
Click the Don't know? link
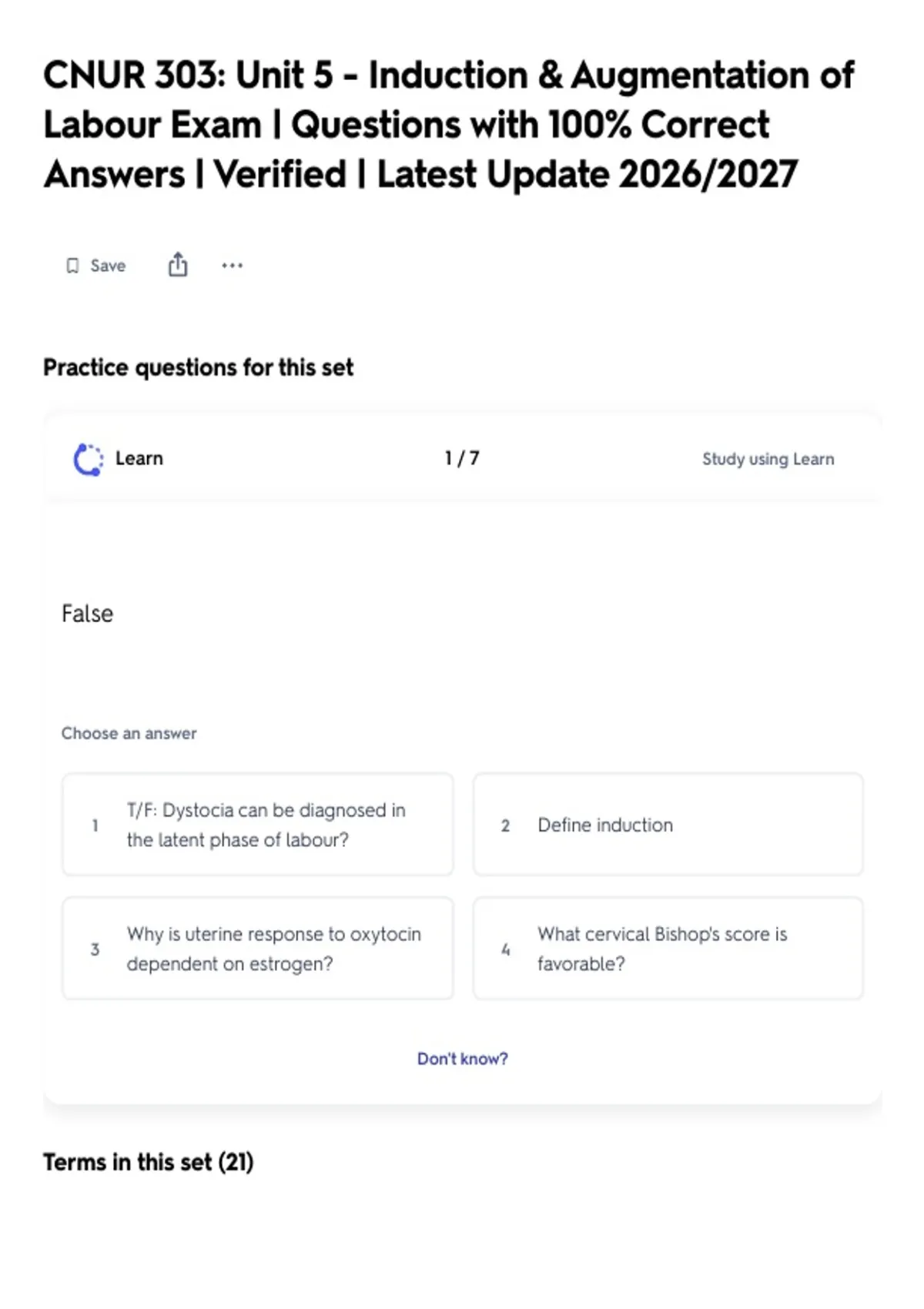[x=462, y=1059]
